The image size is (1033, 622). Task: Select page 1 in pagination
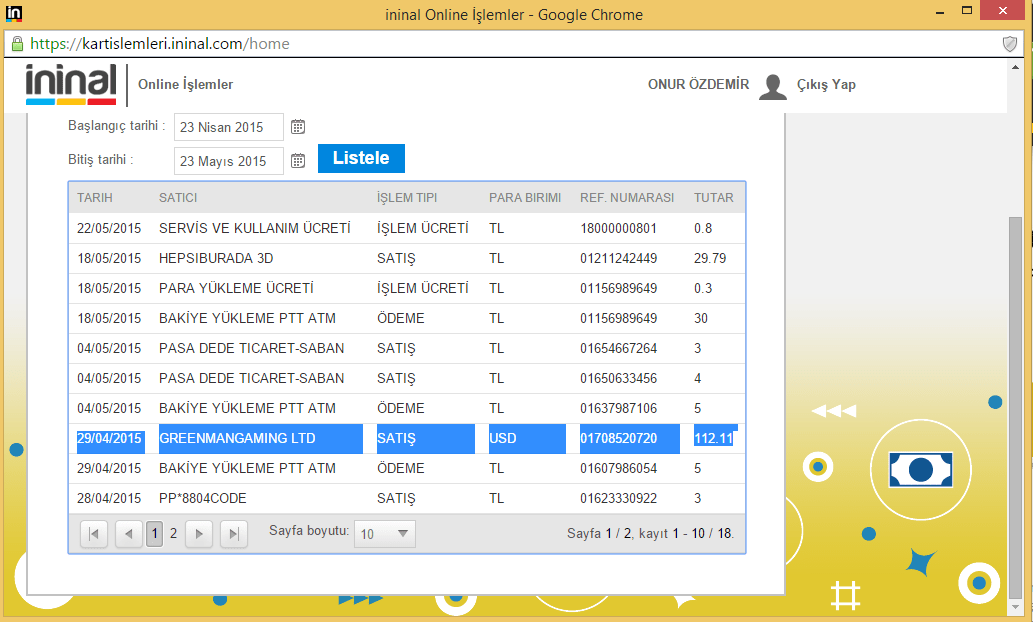154,534
